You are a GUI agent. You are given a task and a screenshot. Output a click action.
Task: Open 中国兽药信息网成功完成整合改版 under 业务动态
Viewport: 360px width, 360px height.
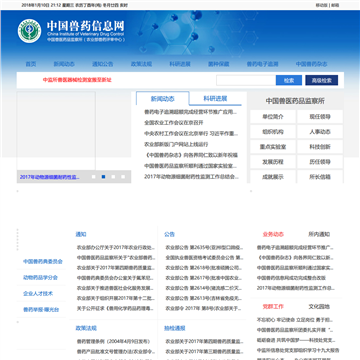[291, 278]
